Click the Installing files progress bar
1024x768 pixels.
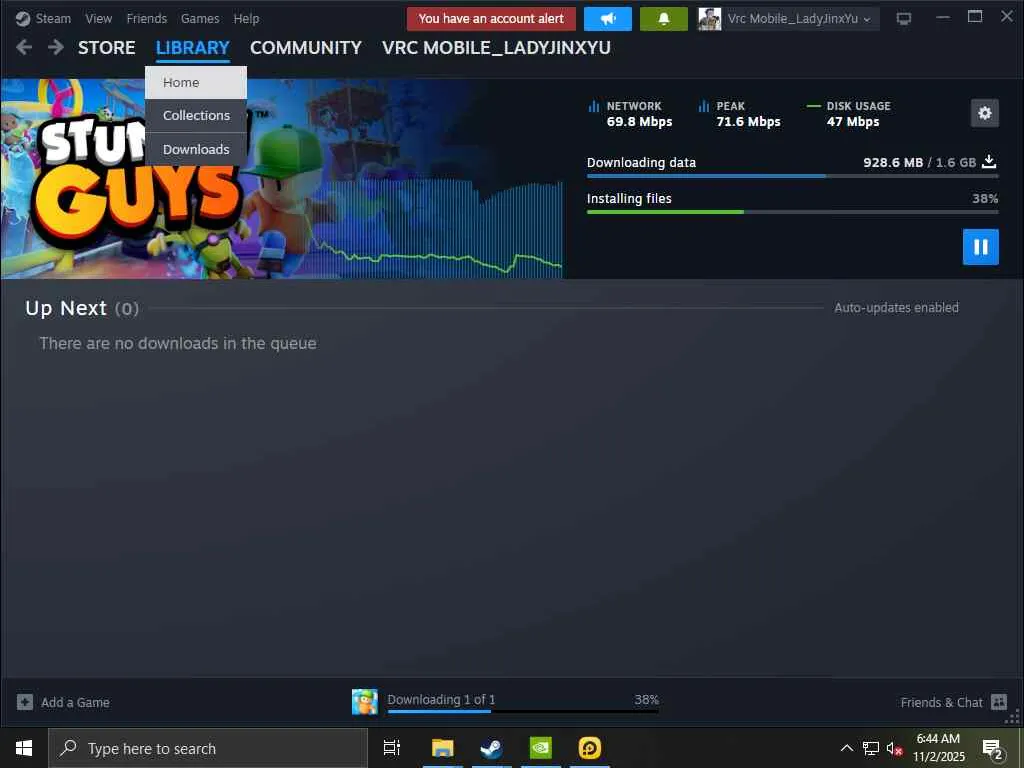click(x=792, y=212)
